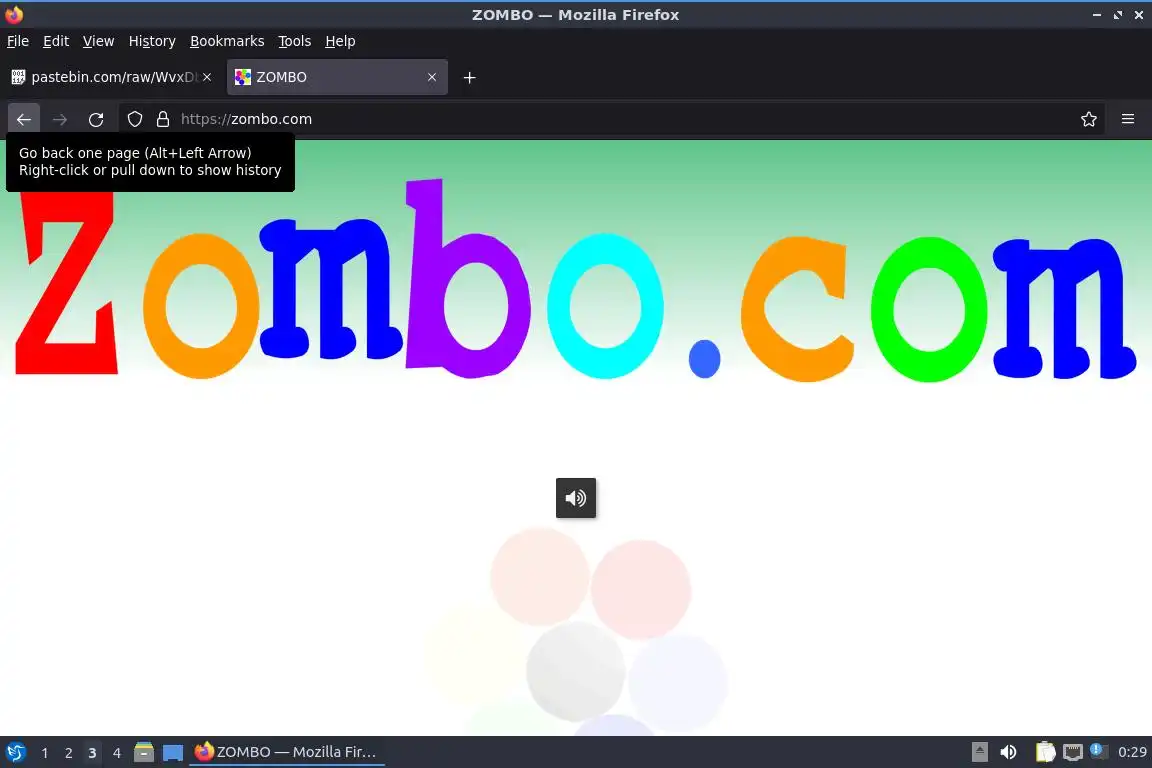Switch to workspace 2 in taskbar
The width and height of the screenshot is (1152, 768).
[68, 753]
